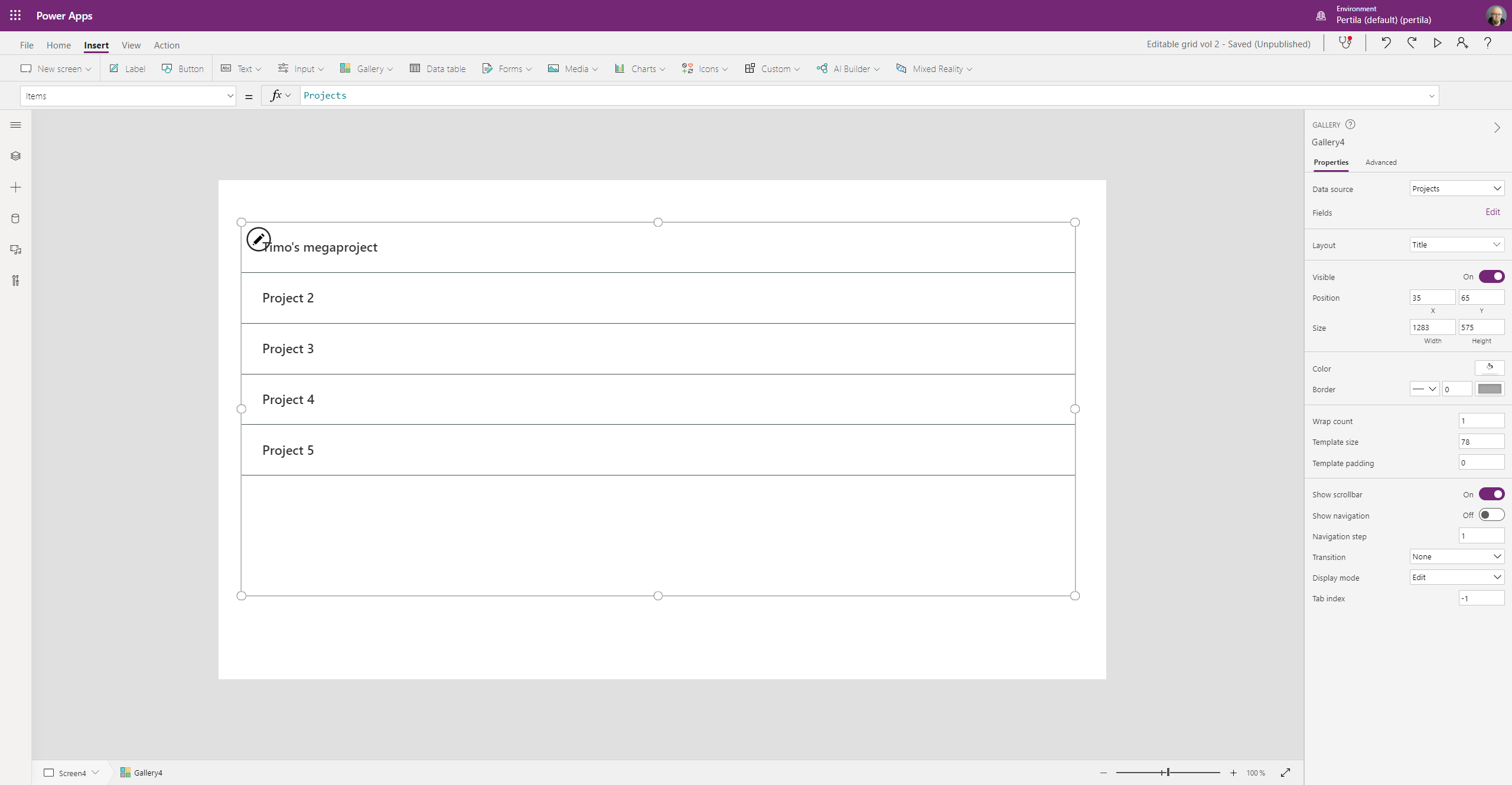1512x785 pixels.
Task: Turn off the Visible toggle
Action: pyautogui.click(x=1491, y=276)
